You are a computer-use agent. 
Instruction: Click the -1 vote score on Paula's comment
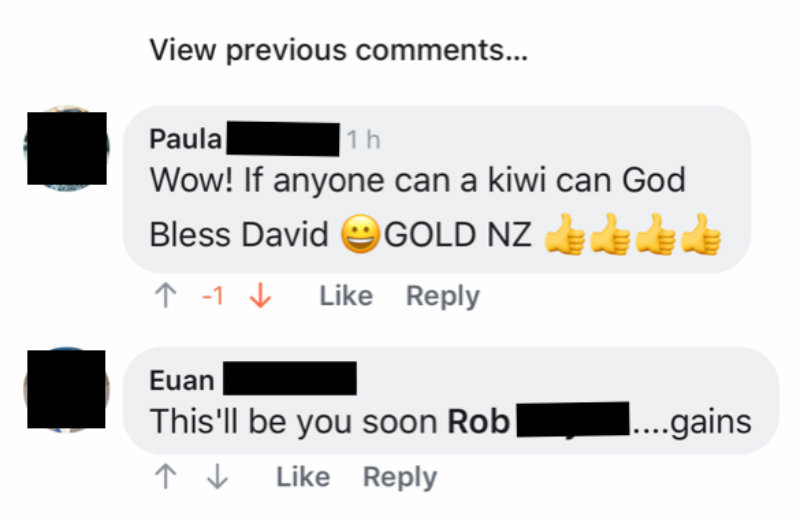[x=213, y=295]
